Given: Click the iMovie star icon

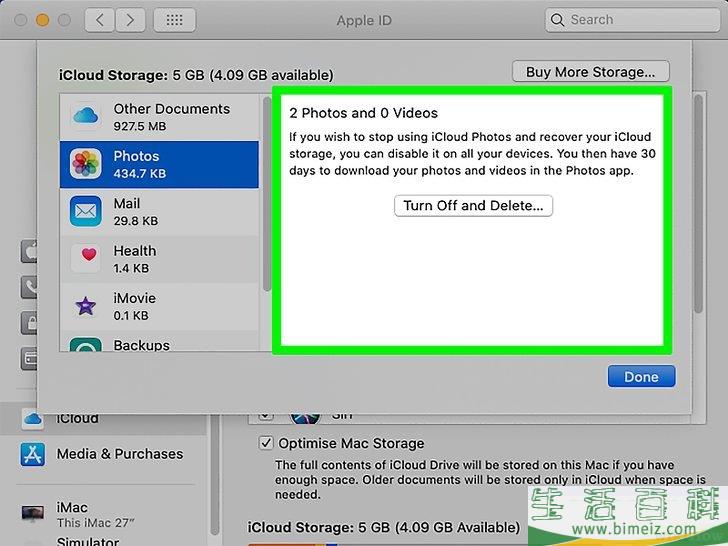Looking at the screenshot, I should tap(86, 306).
